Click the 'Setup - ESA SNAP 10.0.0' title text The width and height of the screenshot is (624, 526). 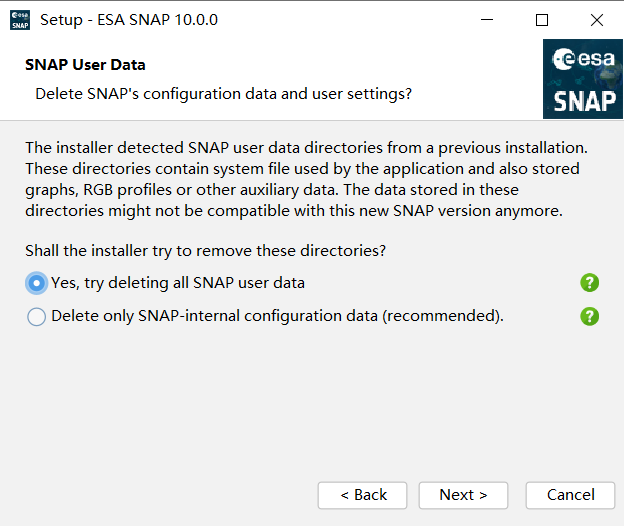click(129, 20)
